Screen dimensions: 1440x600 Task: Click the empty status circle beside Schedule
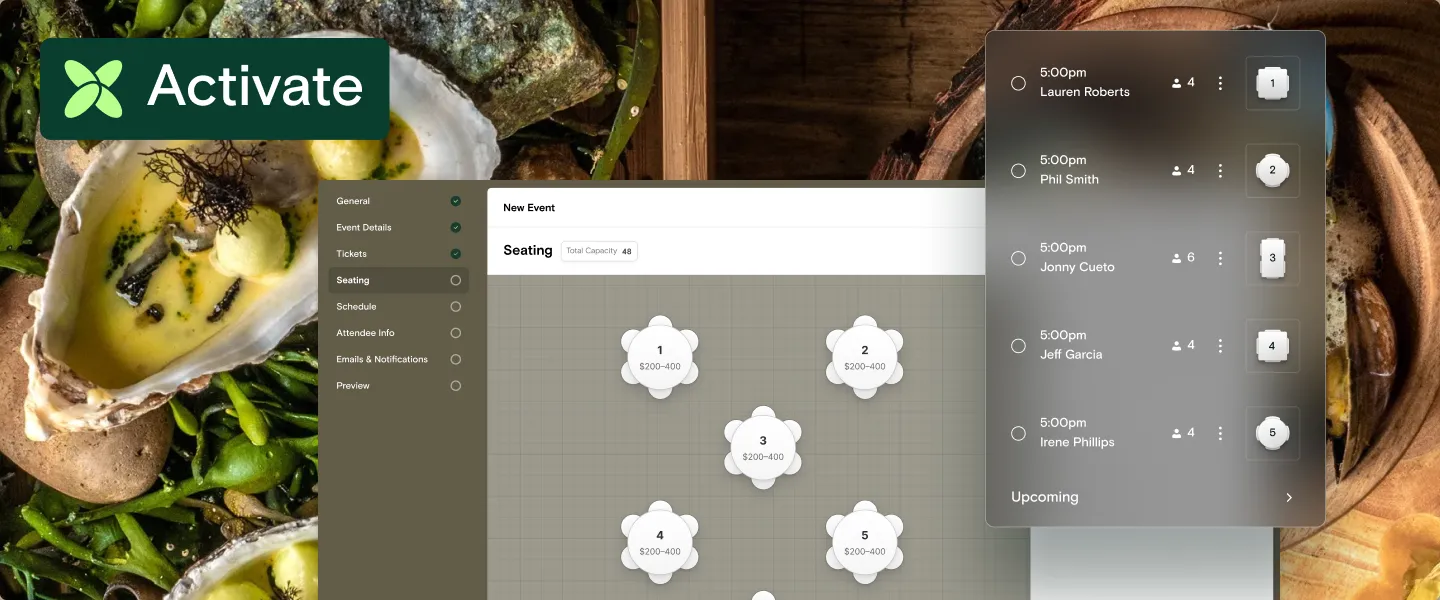(x=456, y=307)
